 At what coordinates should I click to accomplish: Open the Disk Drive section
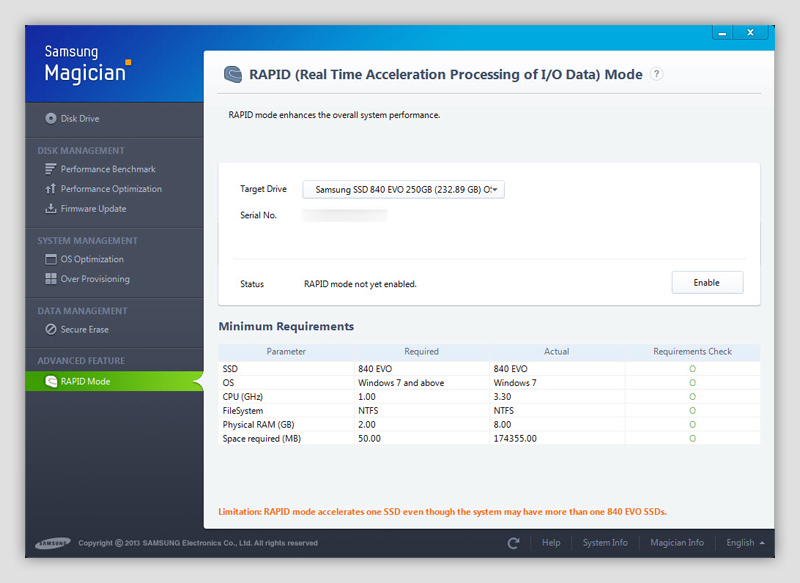pos(80,118)
